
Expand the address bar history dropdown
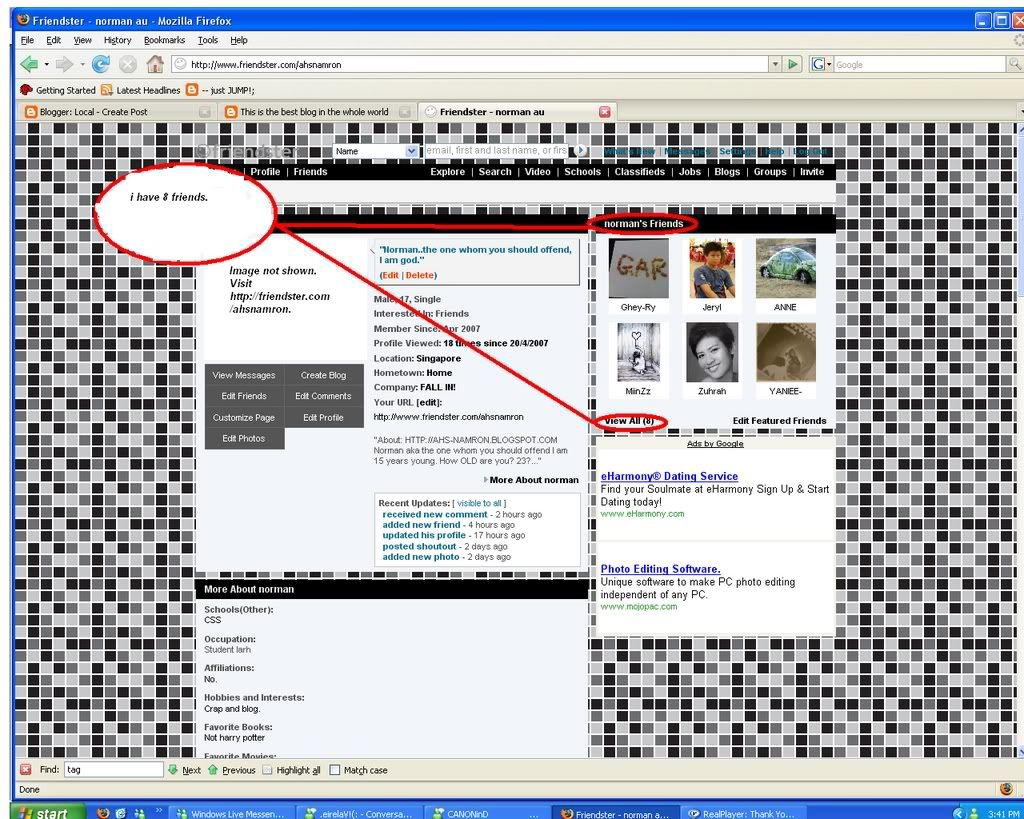(x=775, y=64)
